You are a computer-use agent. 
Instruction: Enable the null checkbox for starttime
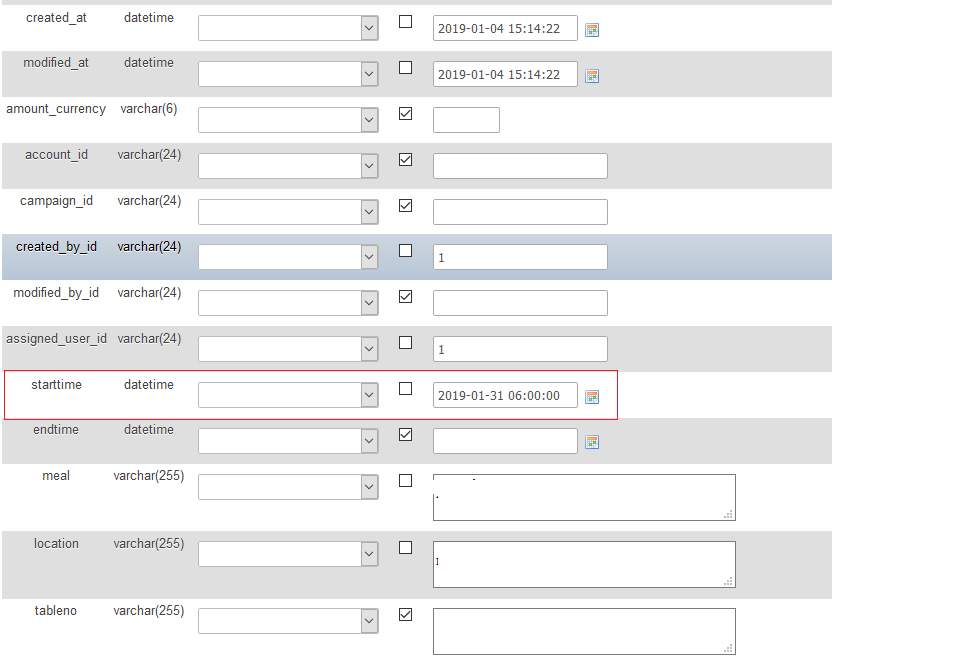pyautogui.click(x=405, y=389)
